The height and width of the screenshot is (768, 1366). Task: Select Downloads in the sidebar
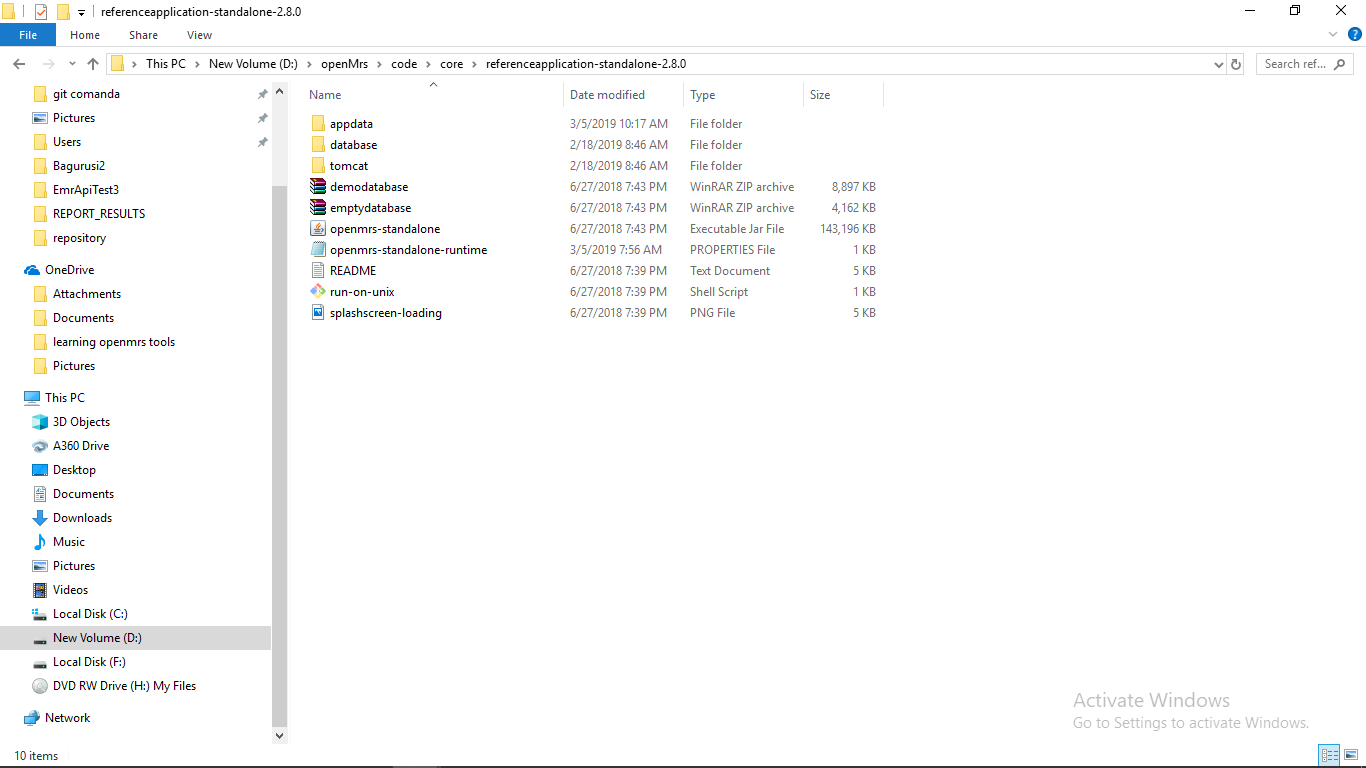click(x=82, y=518)
